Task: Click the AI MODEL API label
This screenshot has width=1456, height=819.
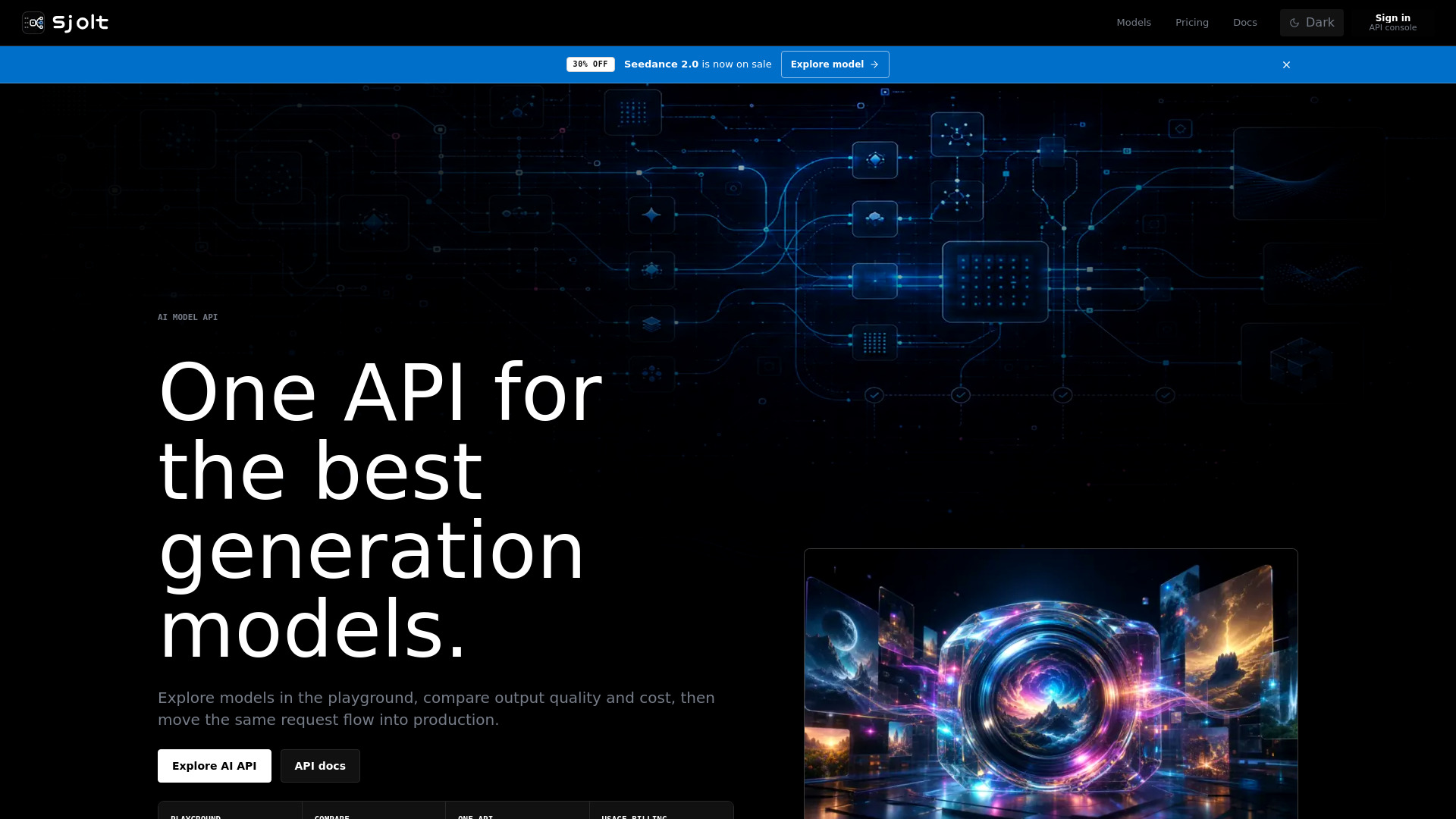Action: (x=187, y=317)
